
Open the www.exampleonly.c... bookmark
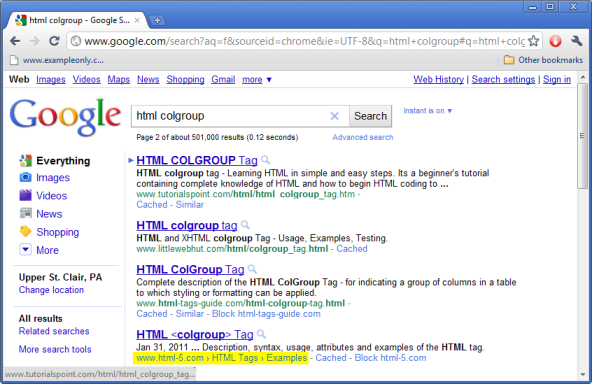(x=57, y=60)
